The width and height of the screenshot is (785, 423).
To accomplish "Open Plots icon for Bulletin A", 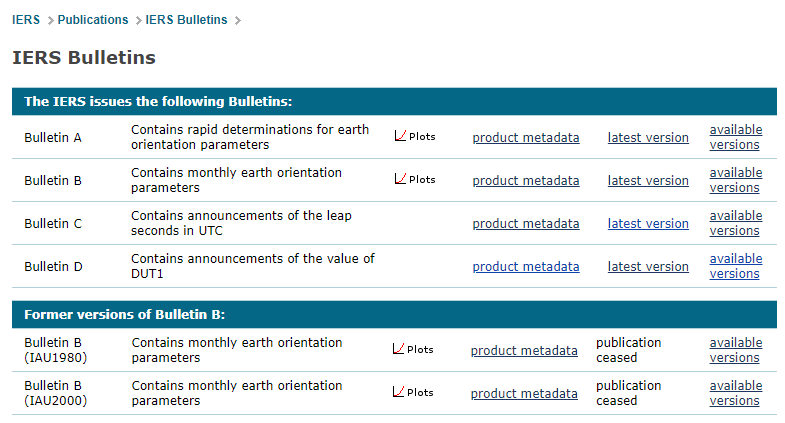I will point(414,137).
